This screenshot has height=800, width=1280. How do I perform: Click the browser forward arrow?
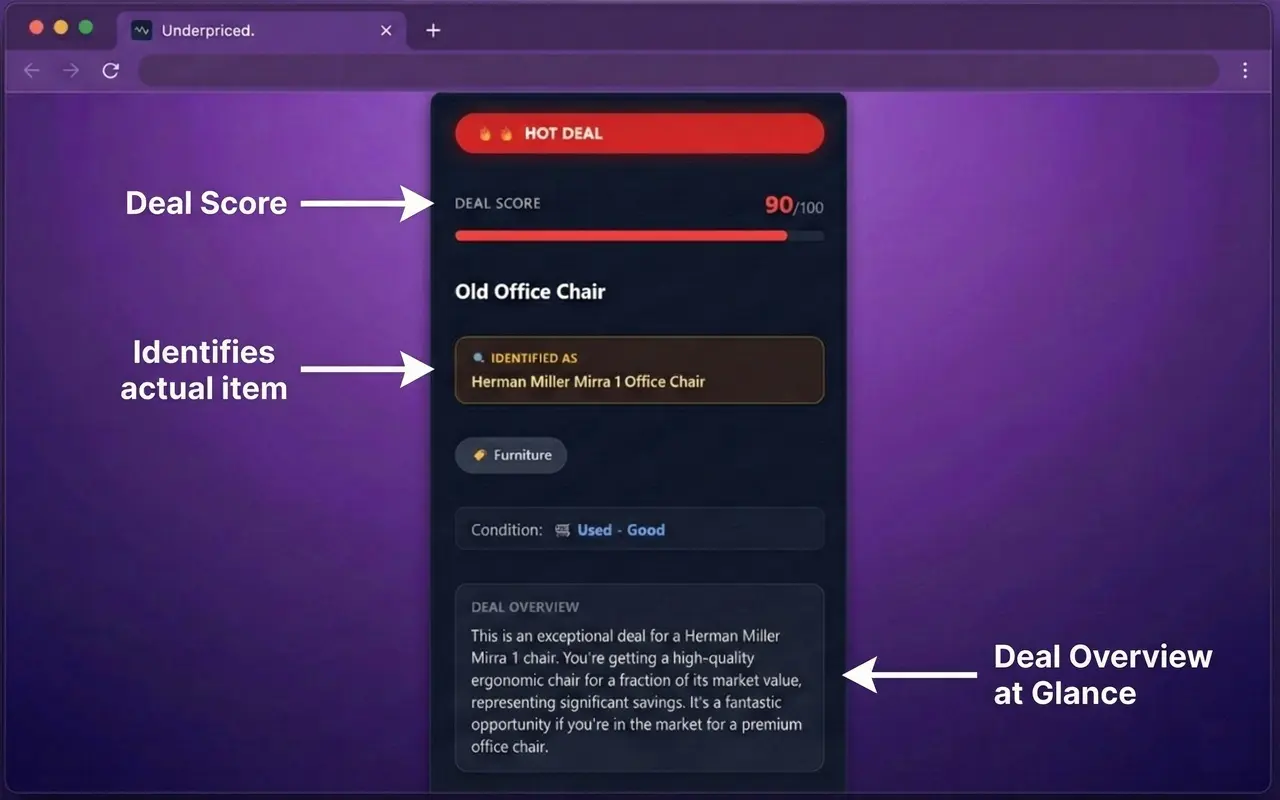click(71, 70)
